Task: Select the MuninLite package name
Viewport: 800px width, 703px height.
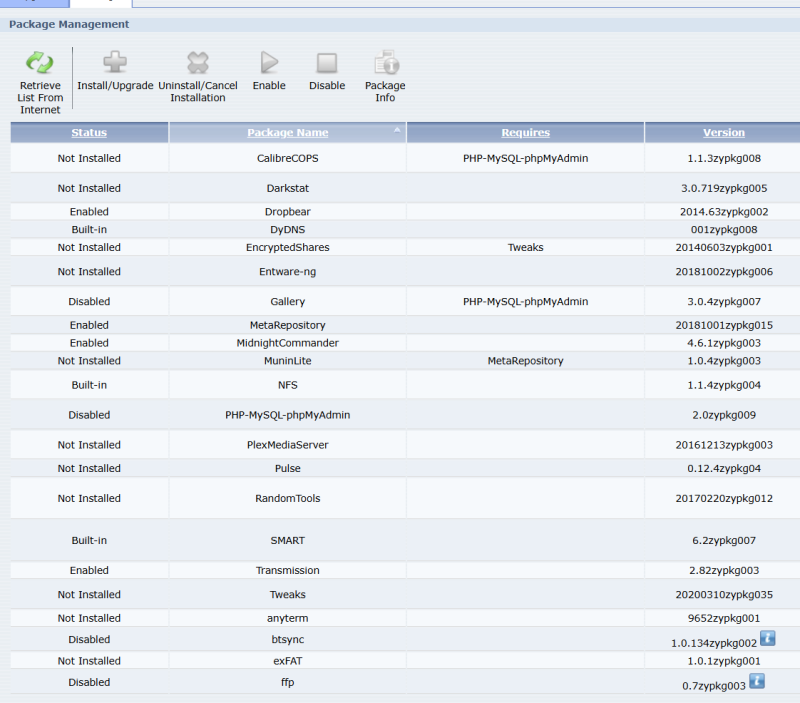Action: [287, 361]
